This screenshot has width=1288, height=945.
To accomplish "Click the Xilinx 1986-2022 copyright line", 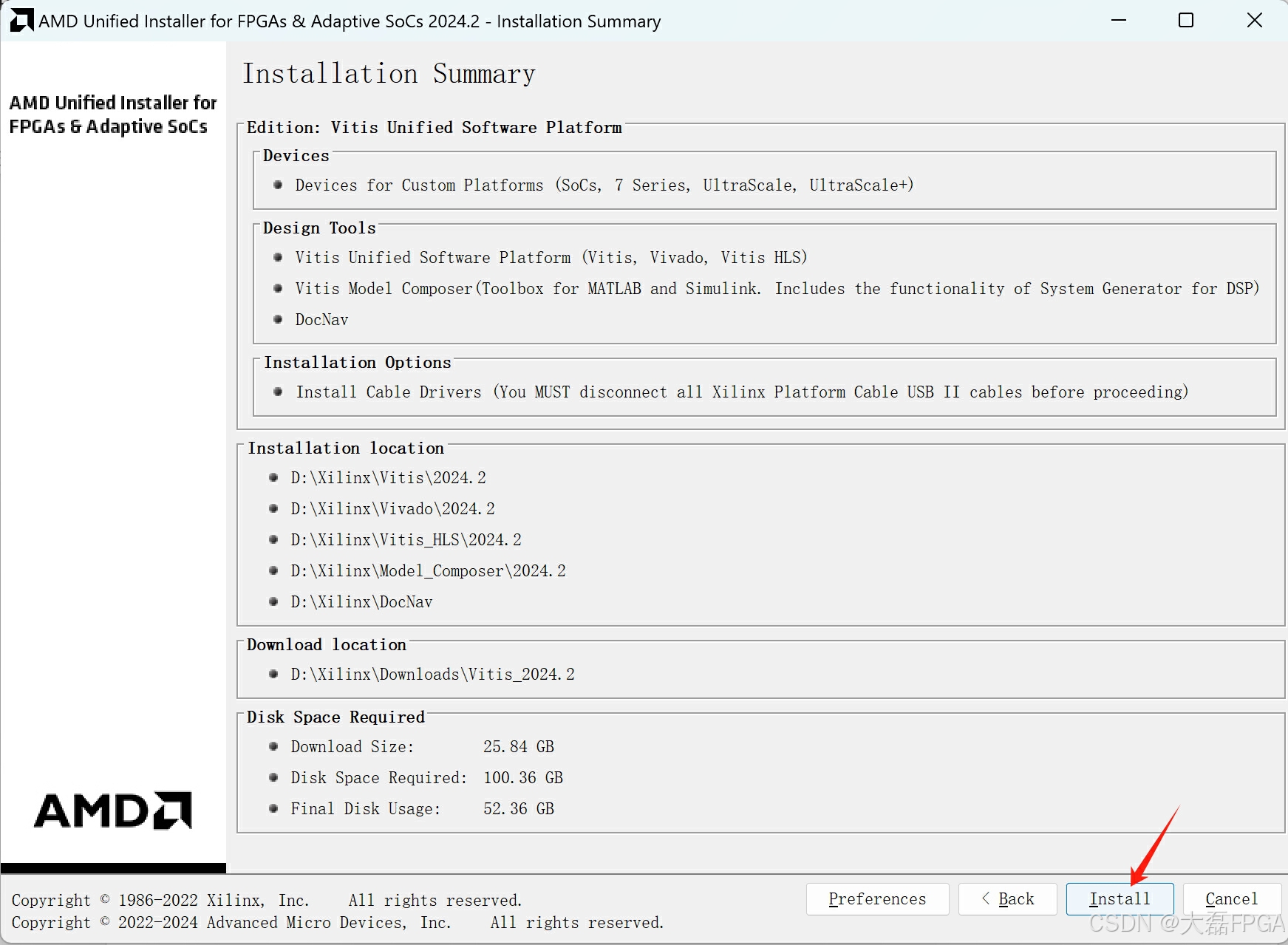I will click(x=267, y=901).
